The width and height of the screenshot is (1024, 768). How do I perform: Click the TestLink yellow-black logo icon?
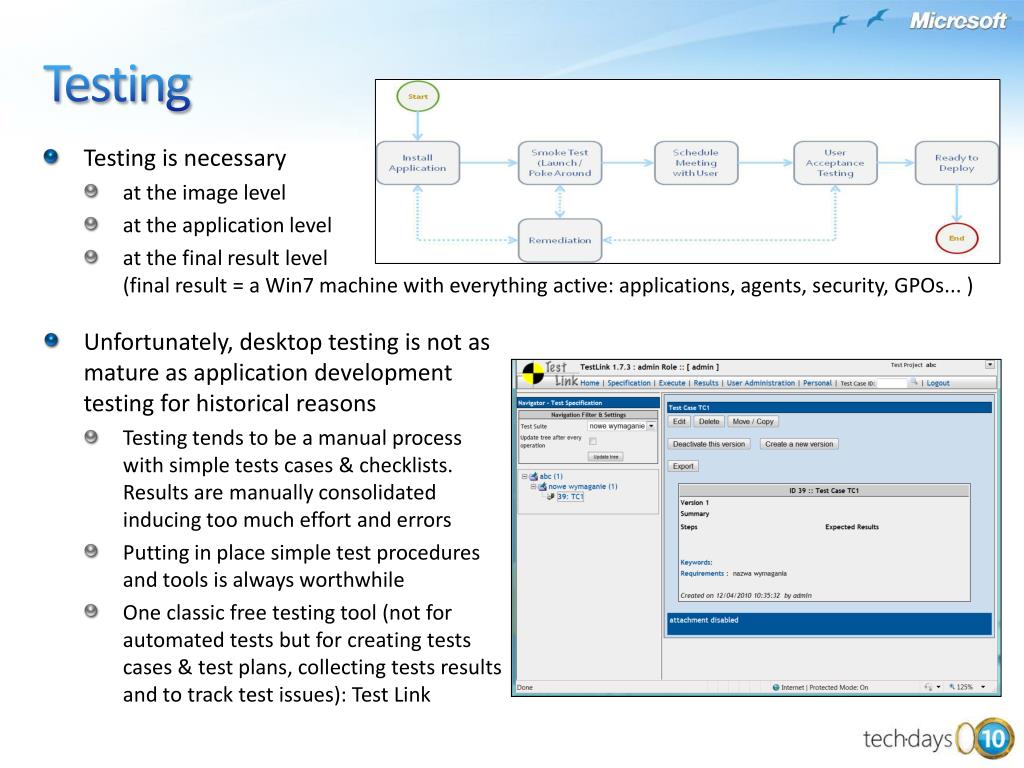(x=533, y=374)
